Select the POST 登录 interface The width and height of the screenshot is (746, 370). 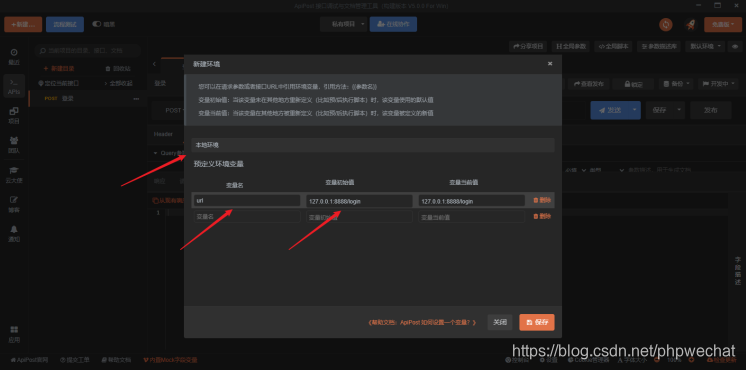88,99
